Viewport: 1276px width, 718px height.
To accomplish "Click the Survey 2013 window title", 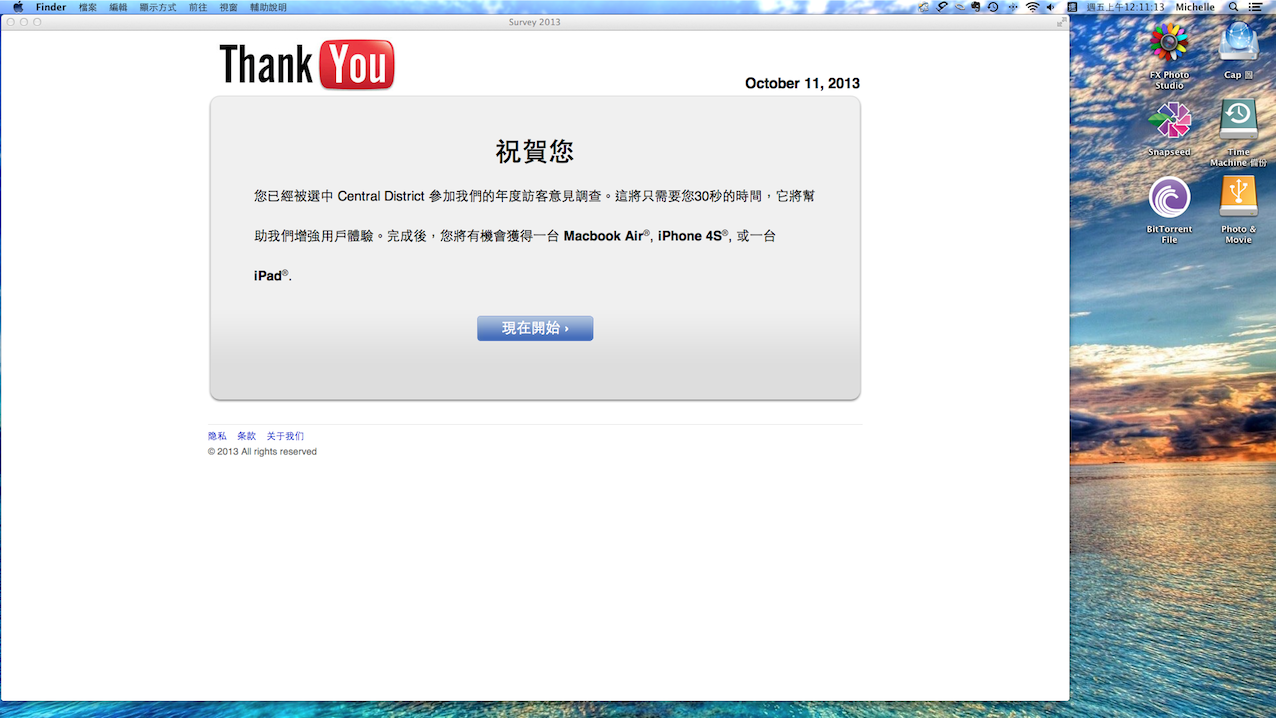I will (535, 22).
